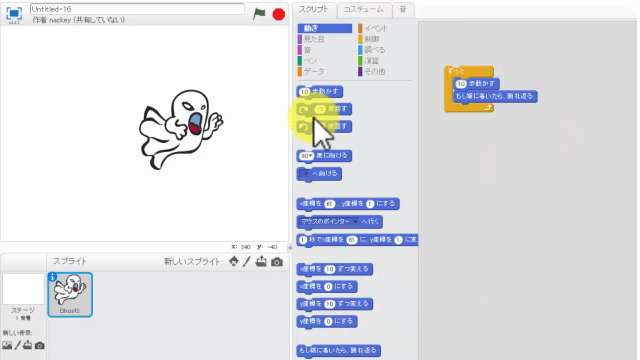Select the その他 block category

point(374,71)
